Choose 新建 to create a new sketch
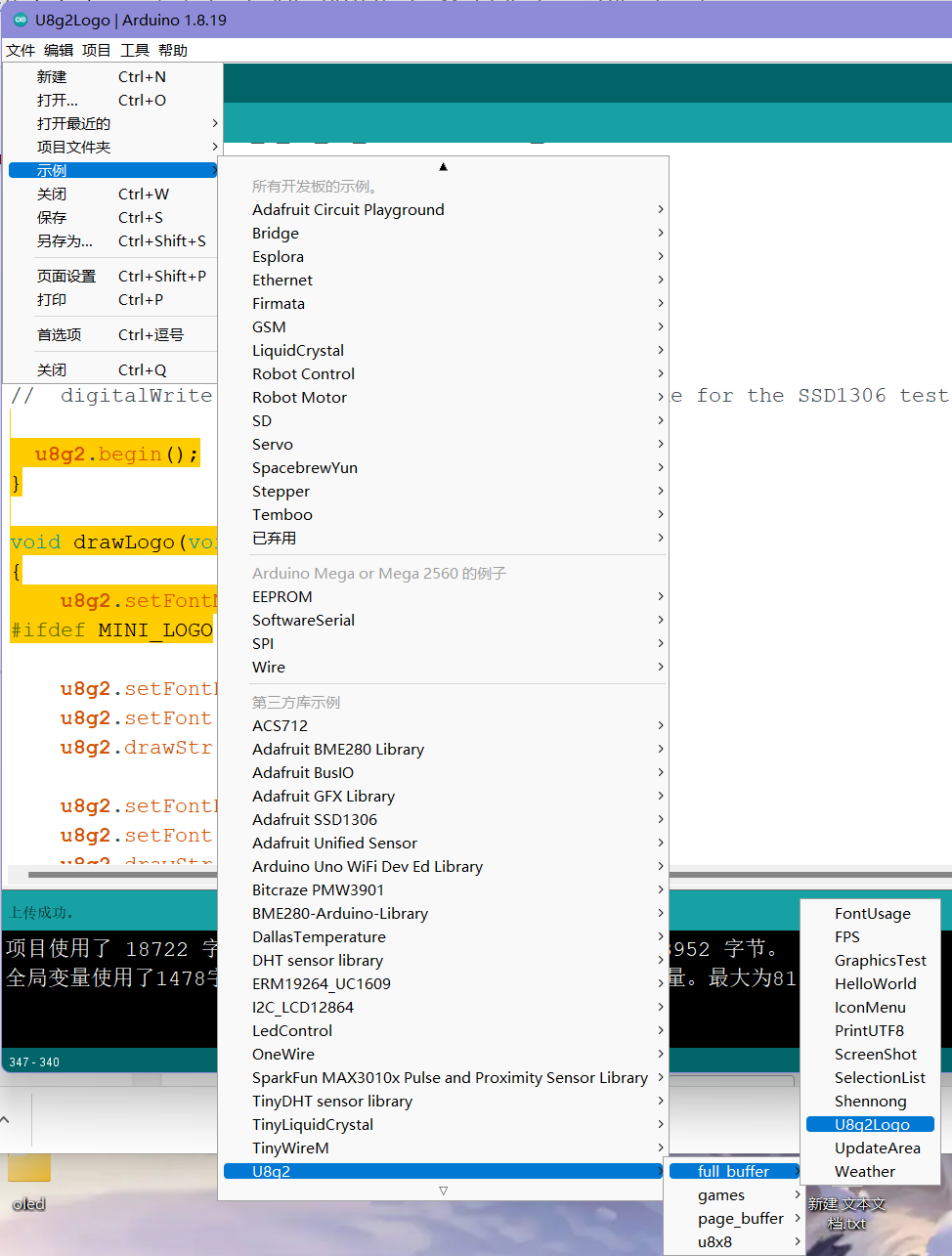Image resolution: width=952 pixels, height=1256 pixels. coord(113,76)
